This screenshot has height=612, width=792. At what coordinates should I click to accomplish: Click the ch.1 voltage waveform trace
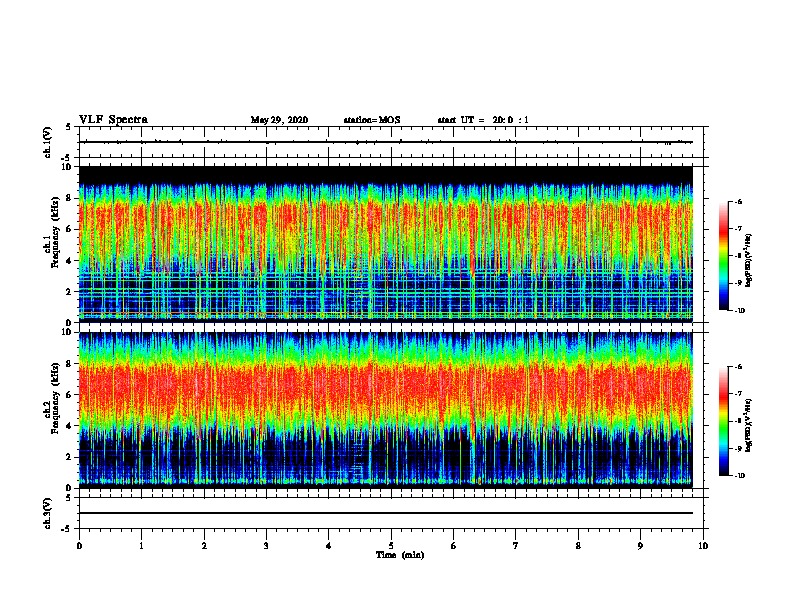click(386, 142)
